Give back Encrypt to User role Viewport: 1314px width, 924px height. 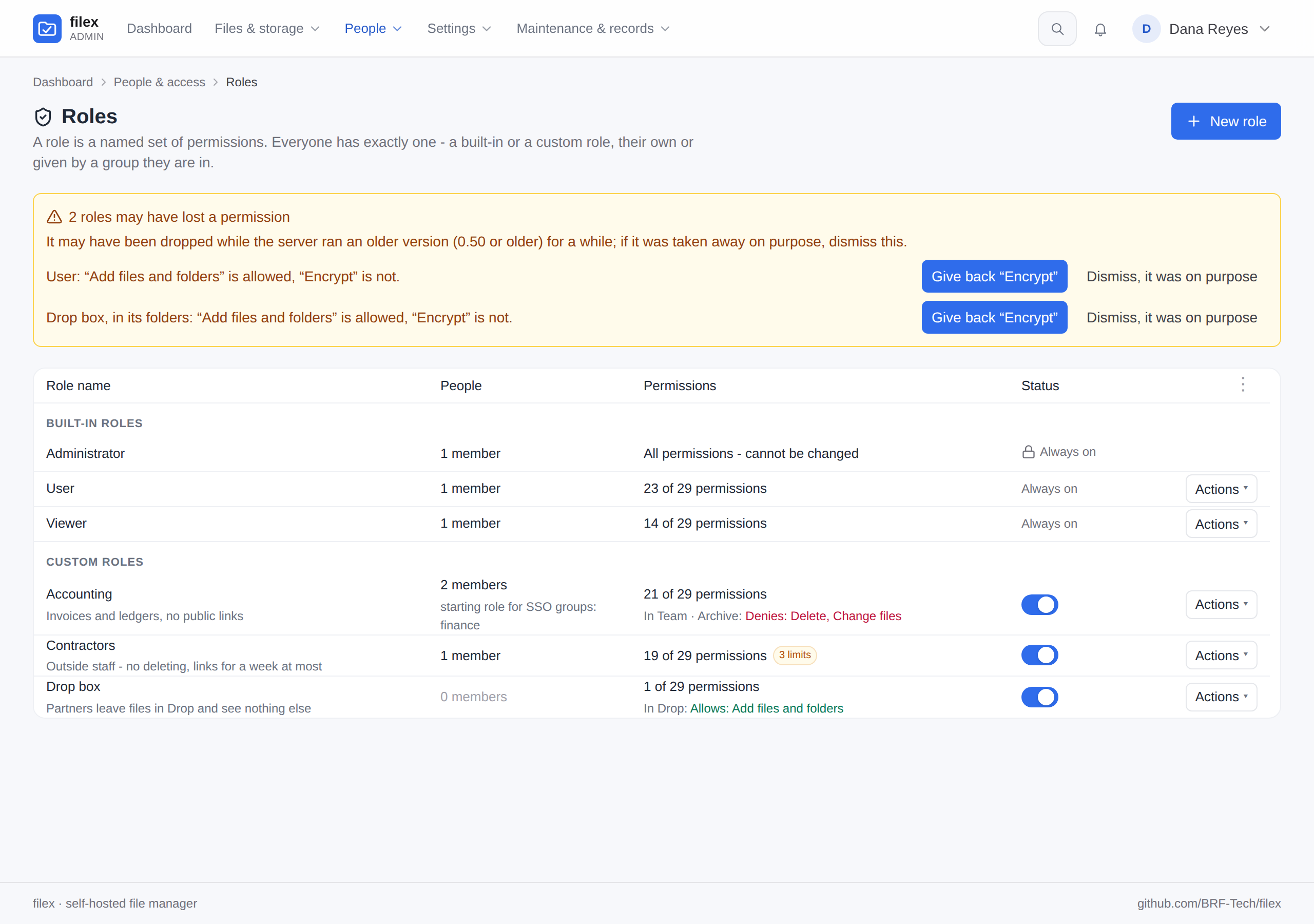[x=994, y=276]
